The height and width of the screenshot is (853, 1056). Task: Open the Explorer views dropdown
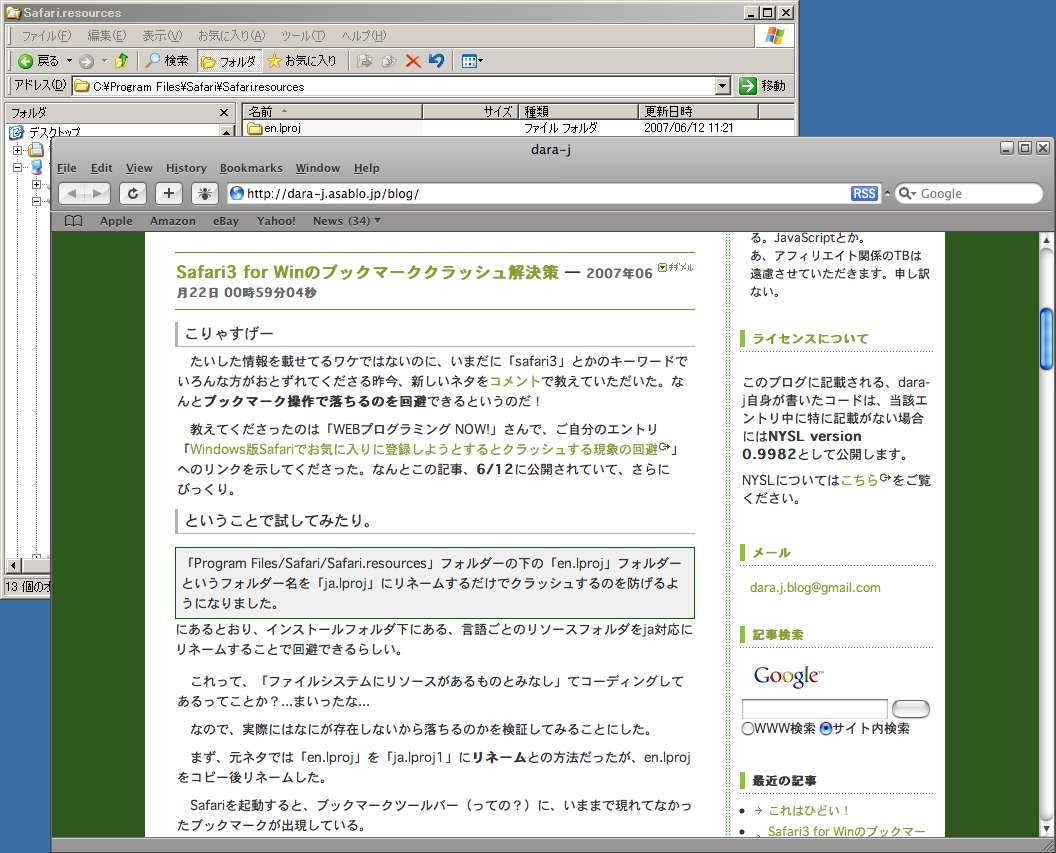click(472, 61)
